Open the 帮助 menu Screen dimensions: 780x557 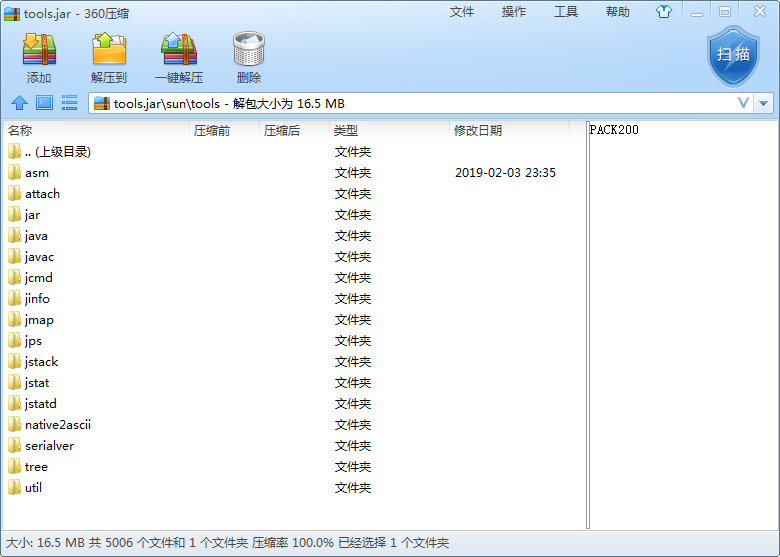tap(618, 12)
